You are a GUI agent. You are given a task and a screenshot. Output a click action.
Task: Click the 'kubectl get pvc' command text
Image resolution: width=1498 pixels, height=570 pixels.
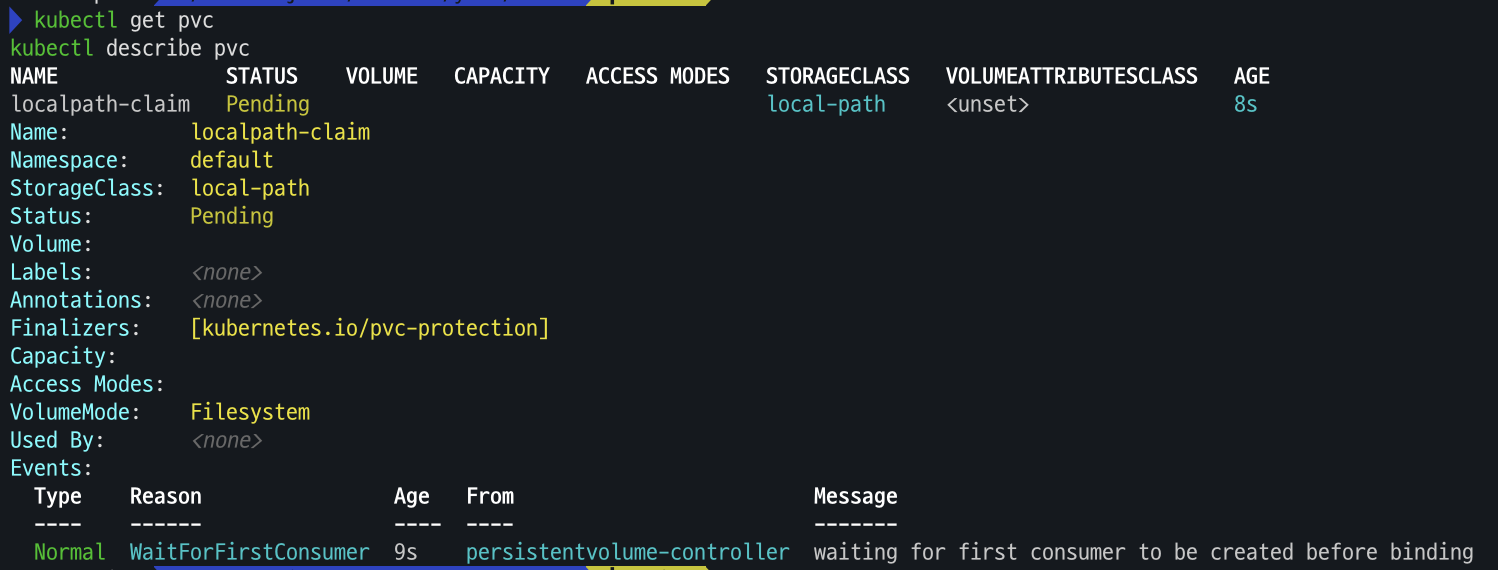coord(123,20)
